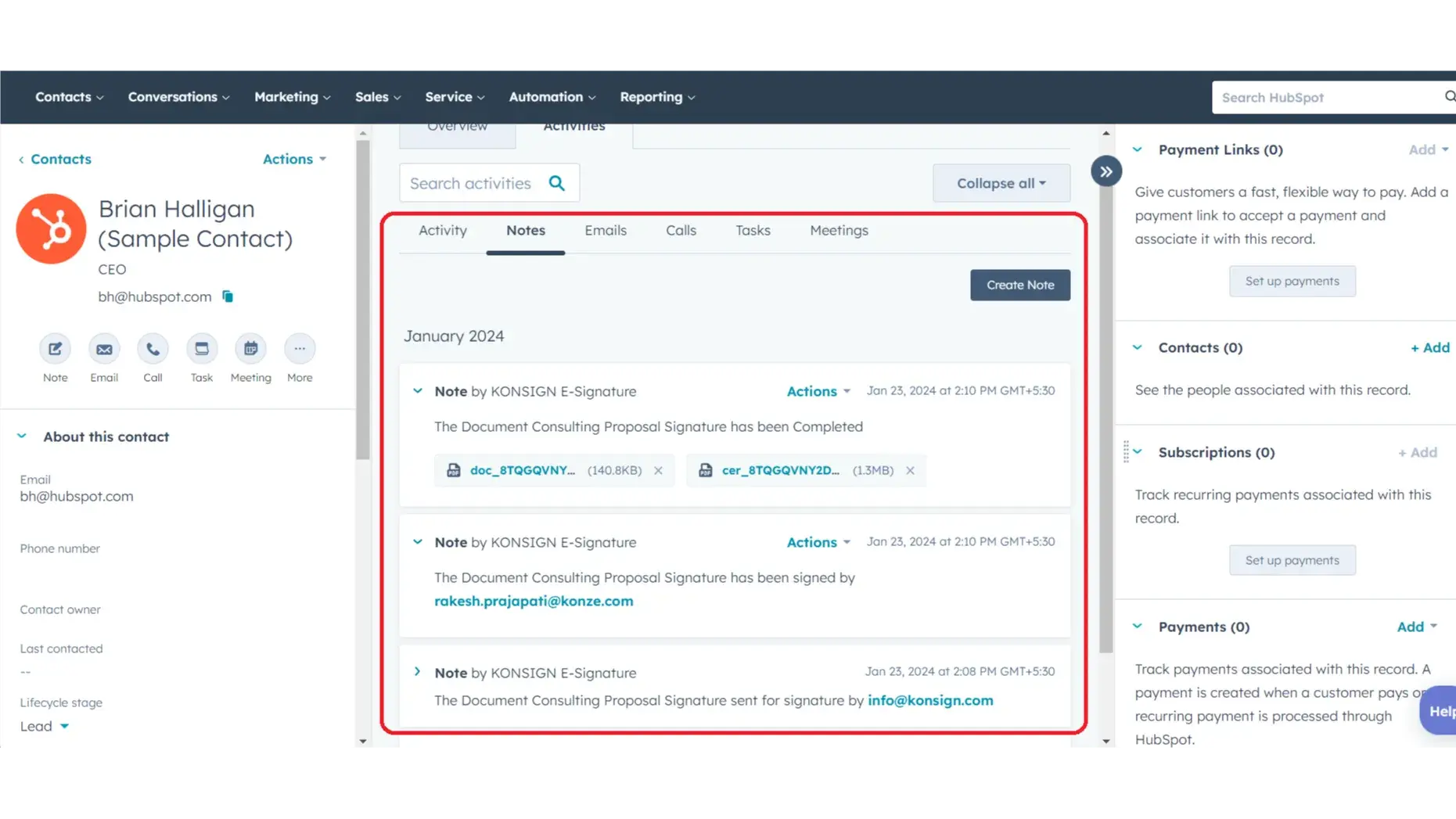Open the doc_8TQGQVNY attachment file link
The width and height of the screenshot is (1456, 819).
[523, 470]
